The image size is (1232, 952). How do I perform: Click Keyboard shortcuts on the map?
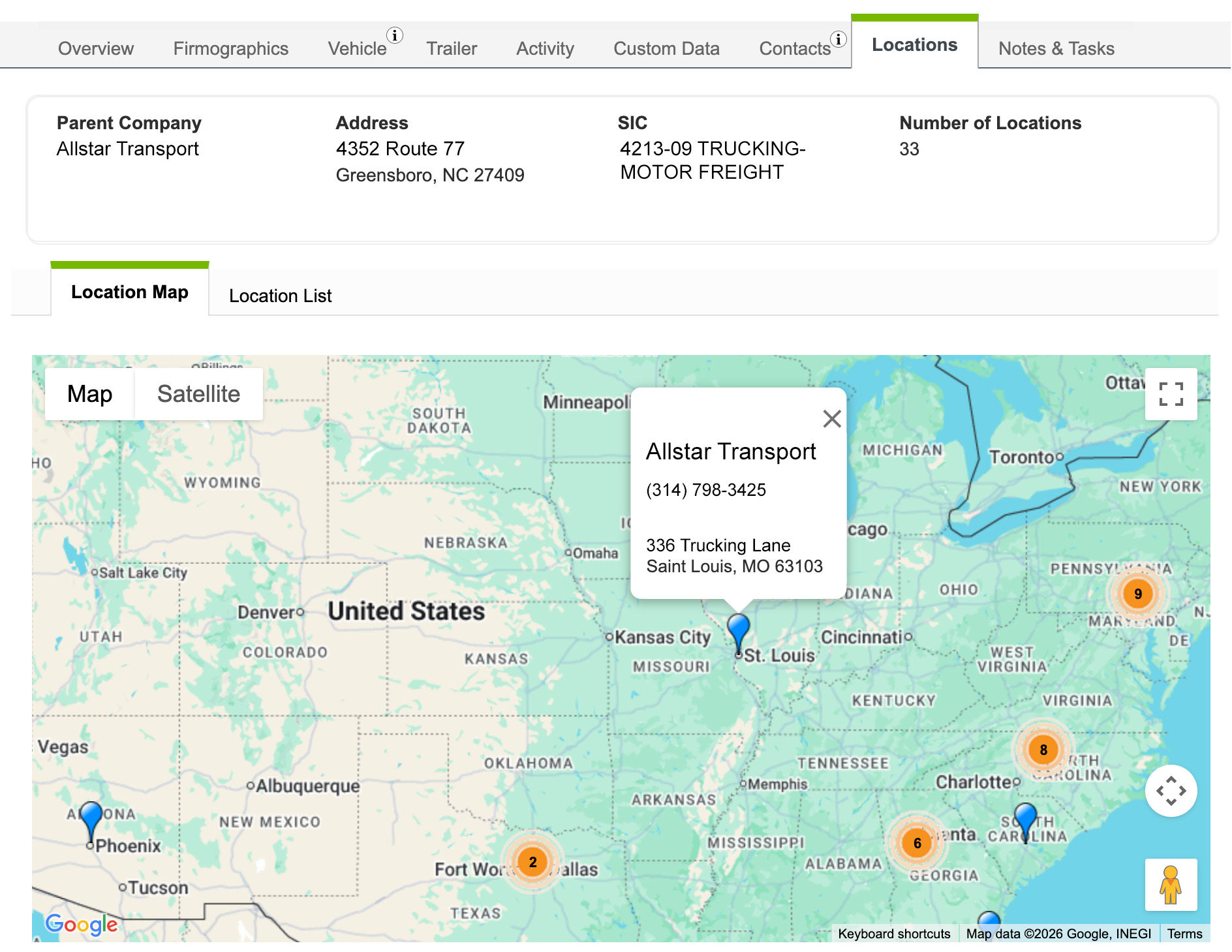click(x=893, y=934)
